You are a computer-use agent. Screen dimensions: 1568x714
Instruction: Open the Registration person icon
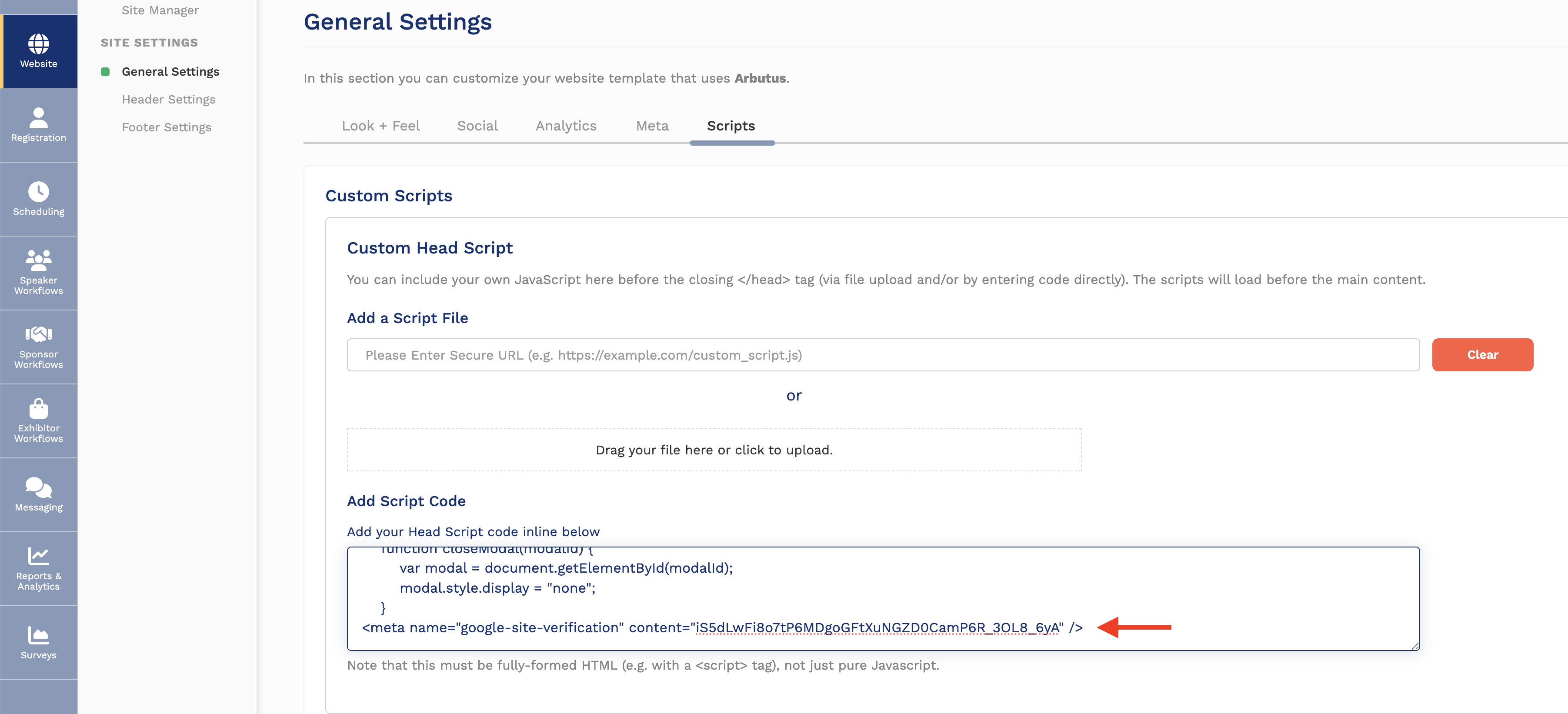click(38, 117)
